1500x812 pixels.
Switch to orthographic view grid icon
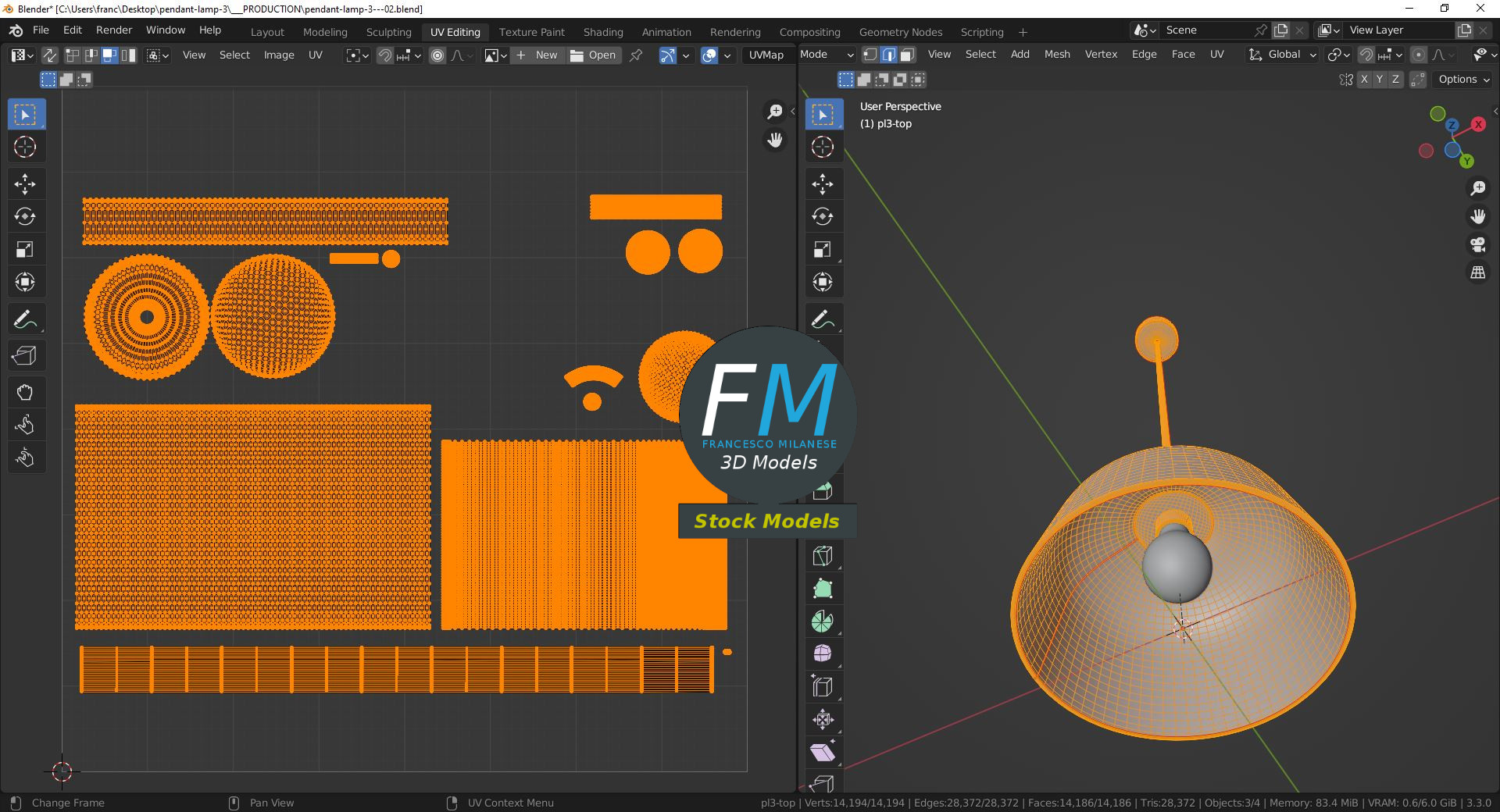1477,272
